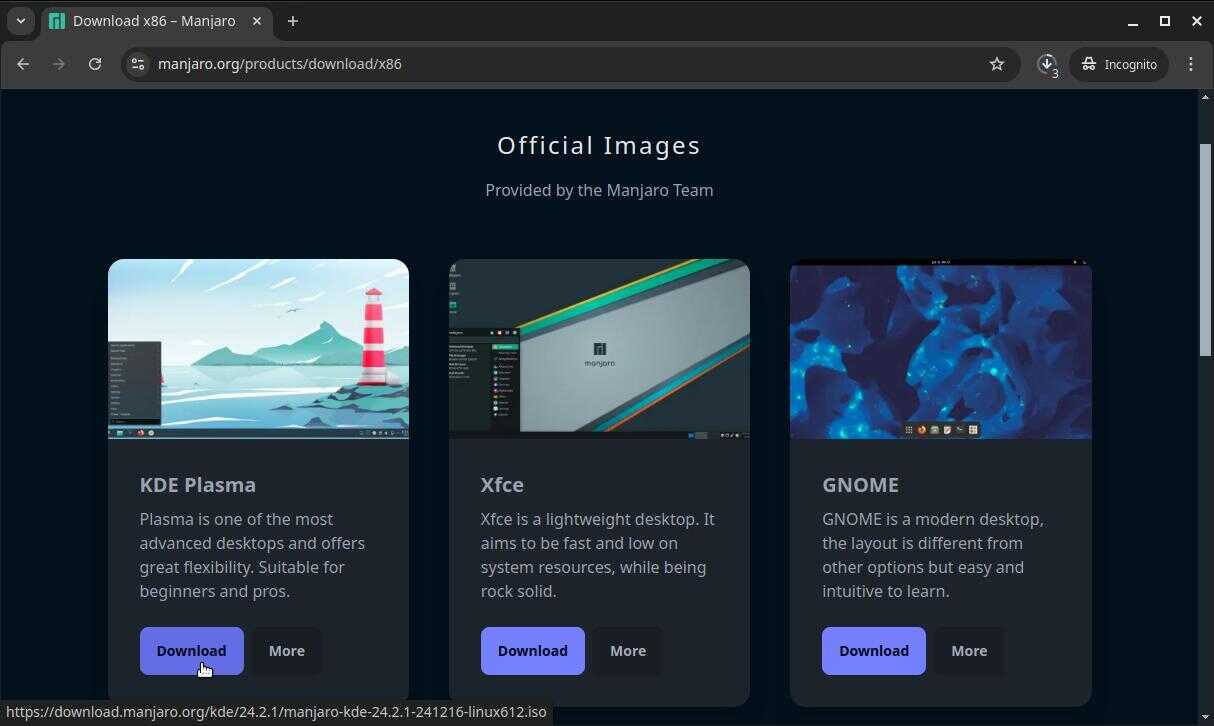Click More on the GNOME card
The image size is (1214, 726).
click(969, 651)
